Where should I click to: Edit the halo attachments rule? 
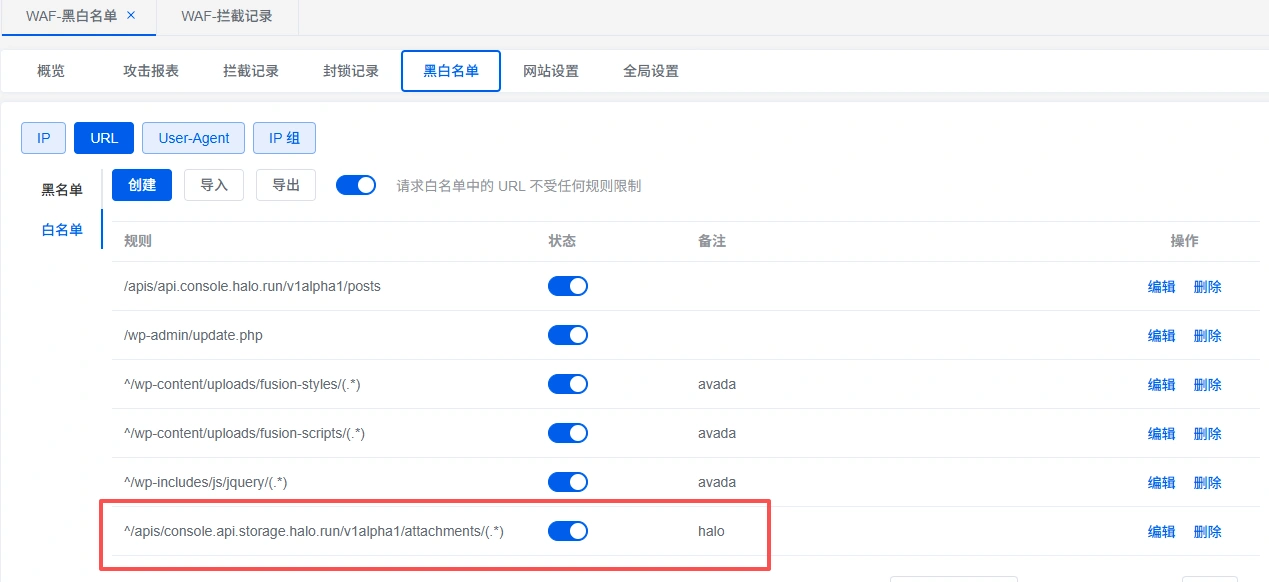(1161, 531)
